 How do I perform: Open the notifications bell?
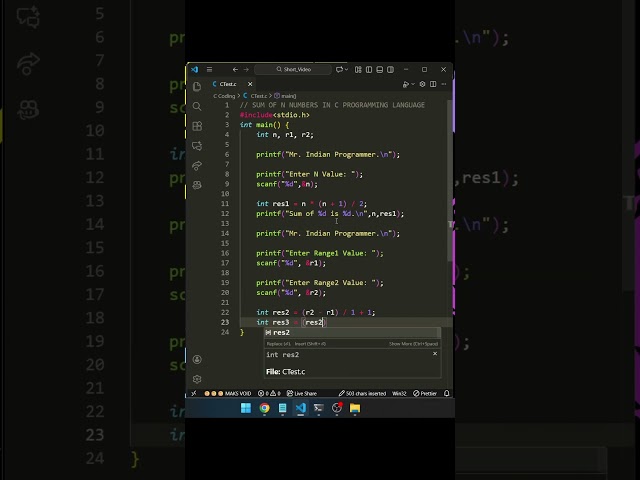(x=447, y=393)
